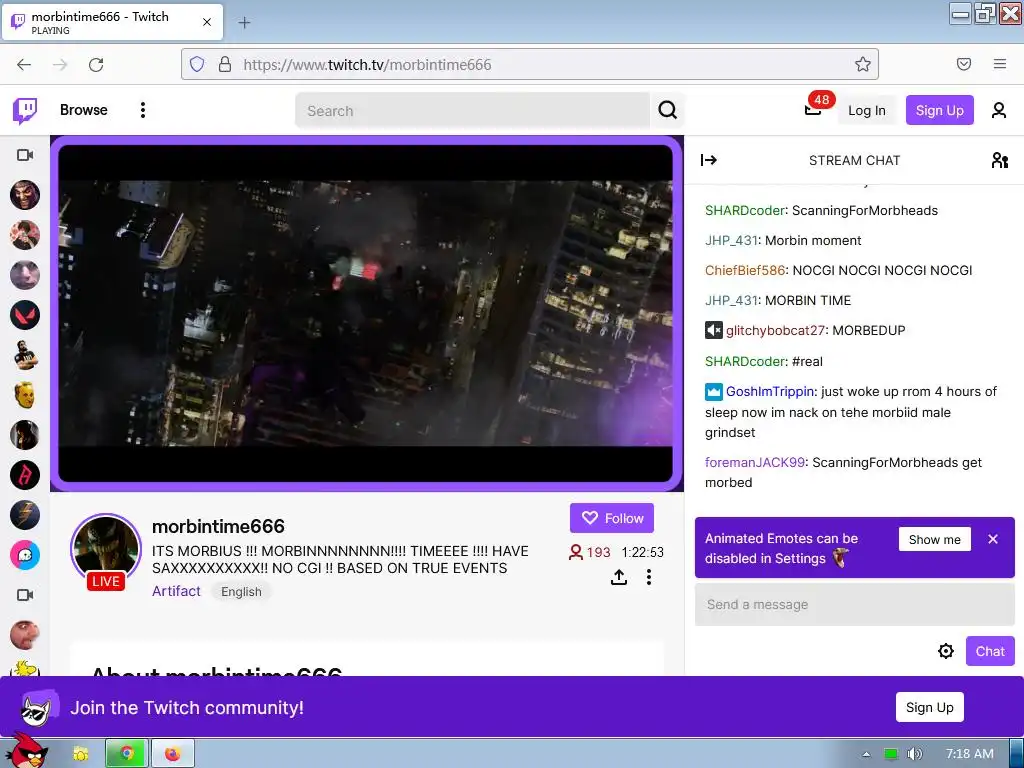The height and width of the screenshot is (768, 1024).
Task: Click ChiefBief586 username in chat
Action: pyautogui.click(x=744, y=270)
